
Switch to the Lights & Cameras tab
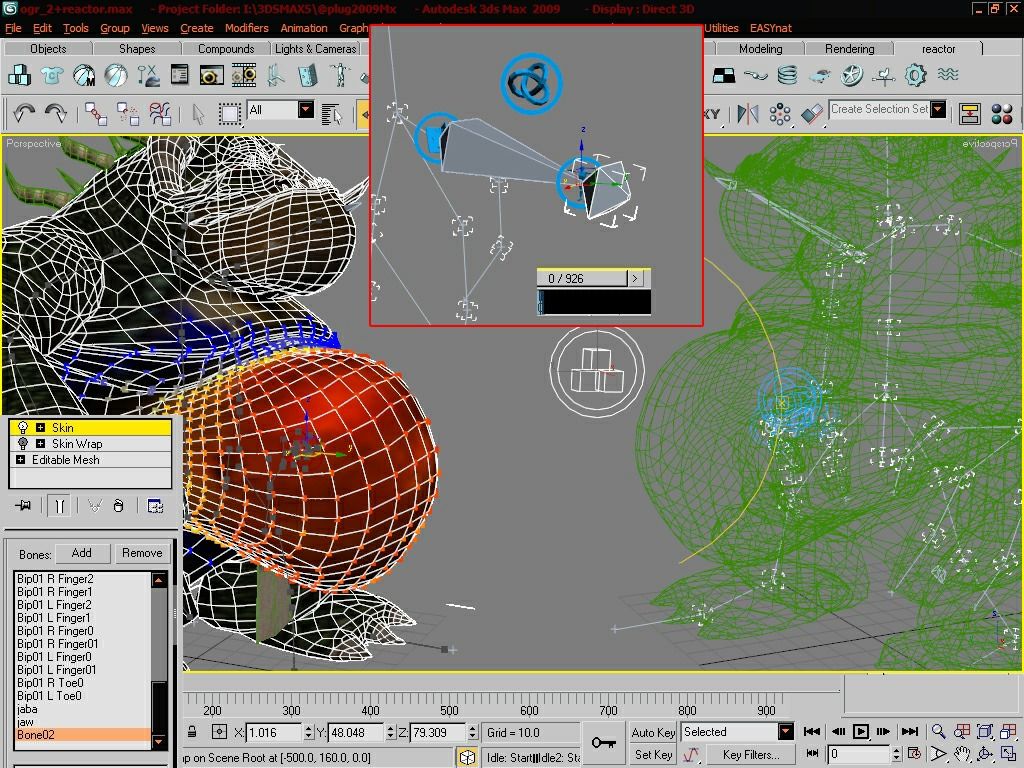(315, 49)
